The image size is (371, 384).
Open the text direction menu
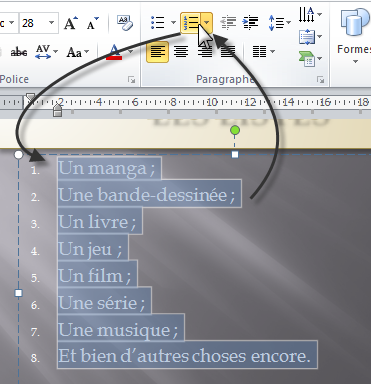[x=310, y=14]
